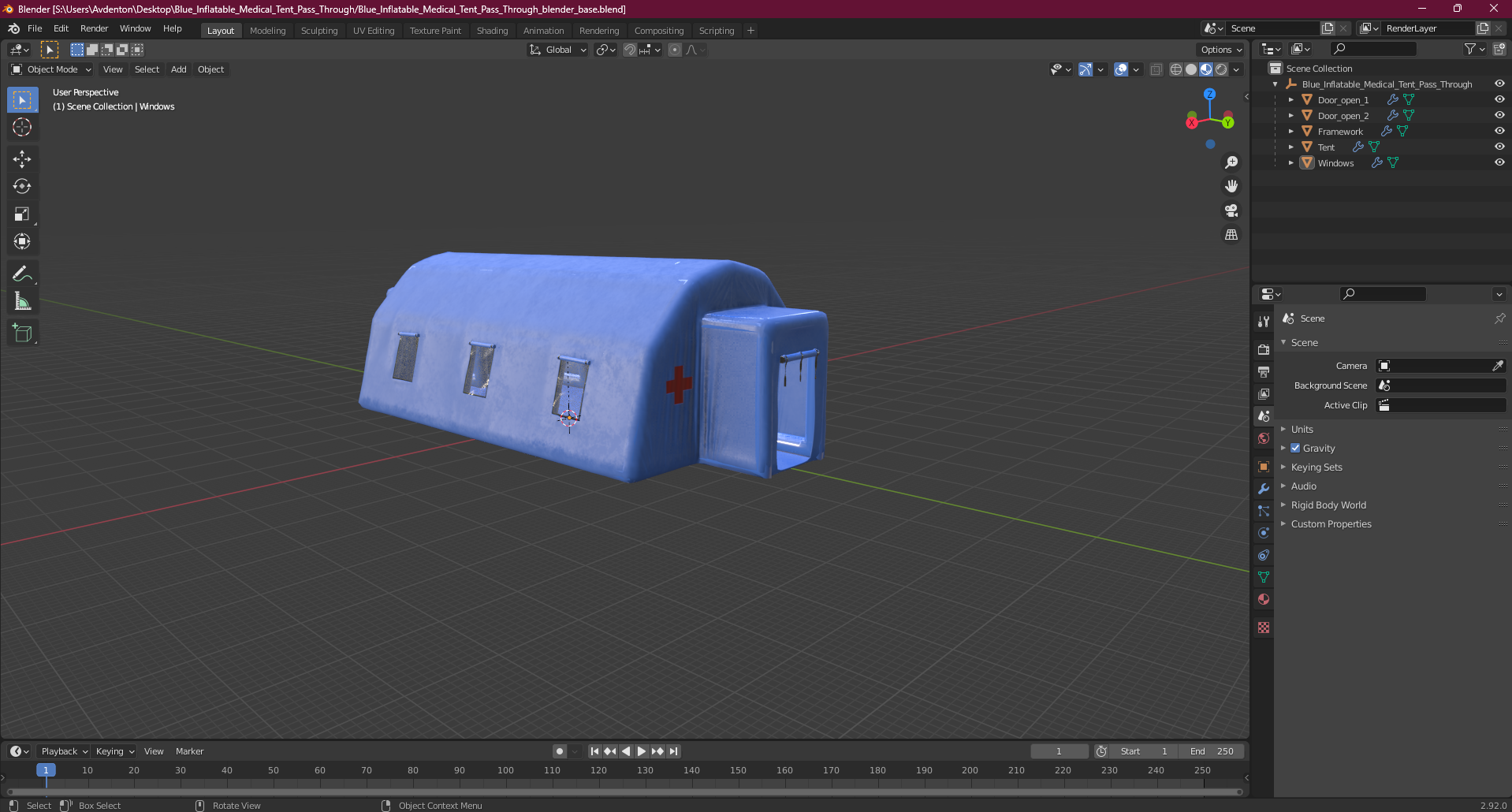Click the Start frame field
The image size is (1512, 812).
click(x=1144, y=751)
